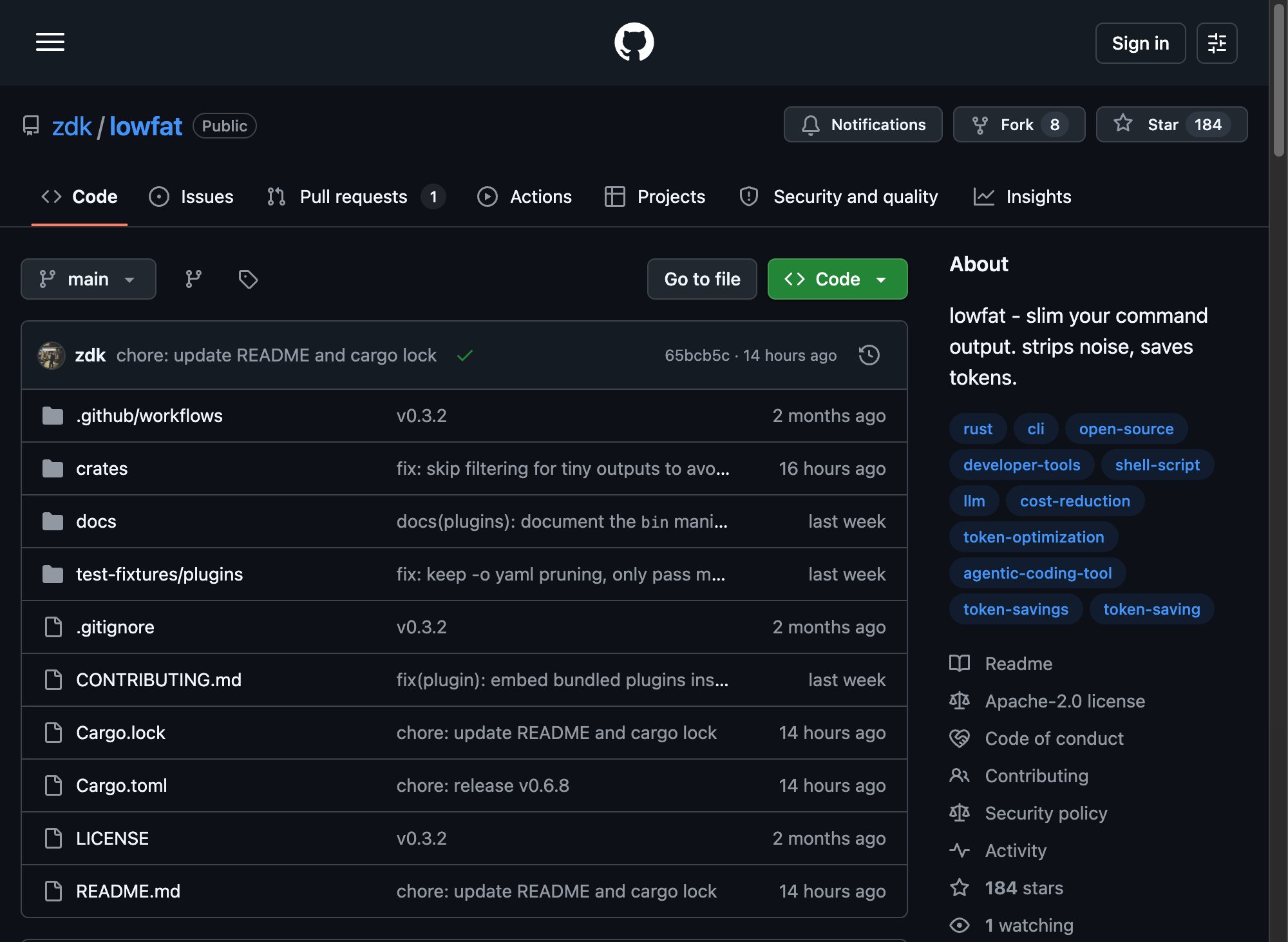The height and width of the screenshot is (942, 1288).
Task: Select the token-saving topic tag
Action: click(1151, 609)
